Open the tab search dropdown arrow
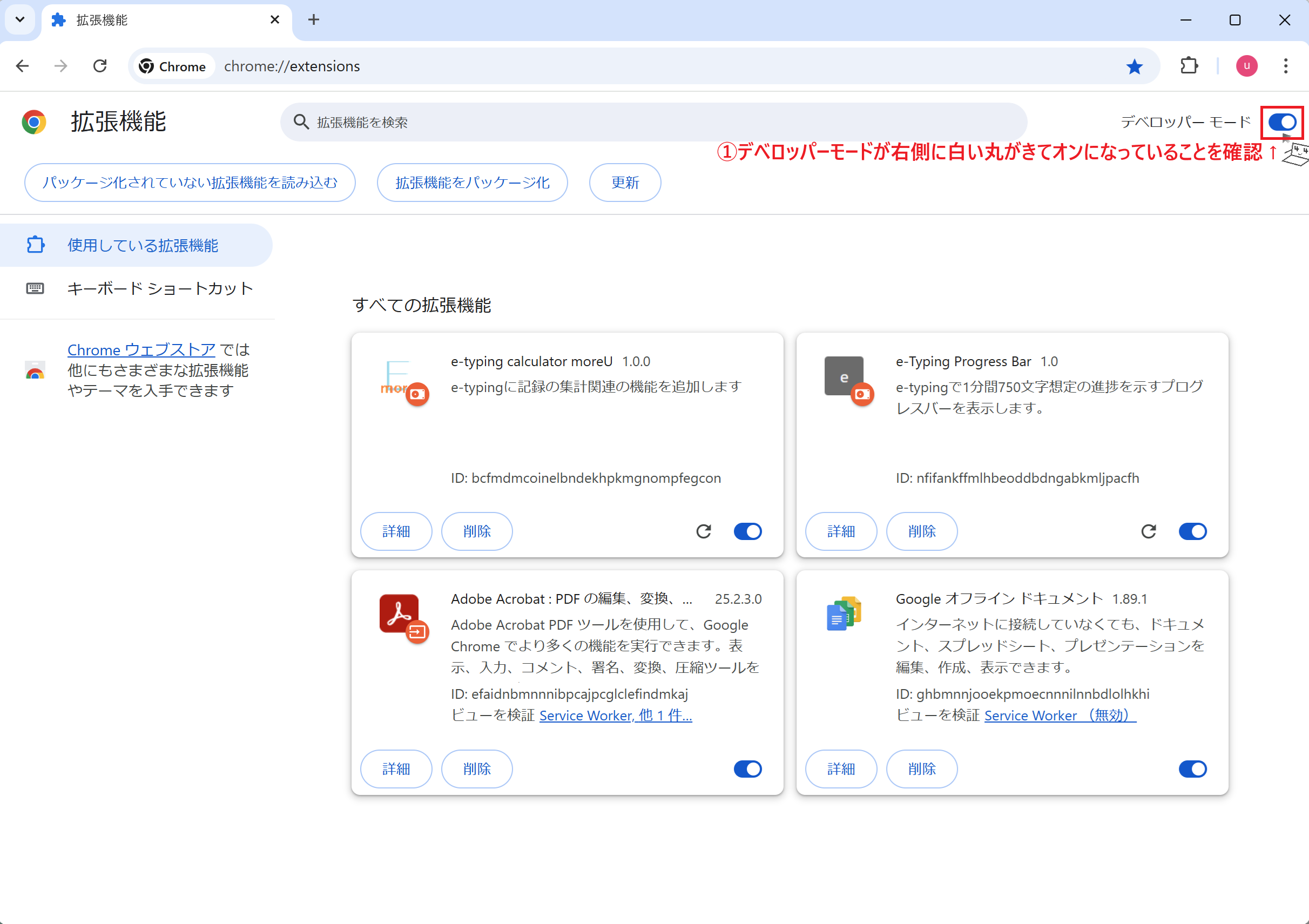Image resolution: width=1309 pixels, height=924 pixels. point(20,20)
